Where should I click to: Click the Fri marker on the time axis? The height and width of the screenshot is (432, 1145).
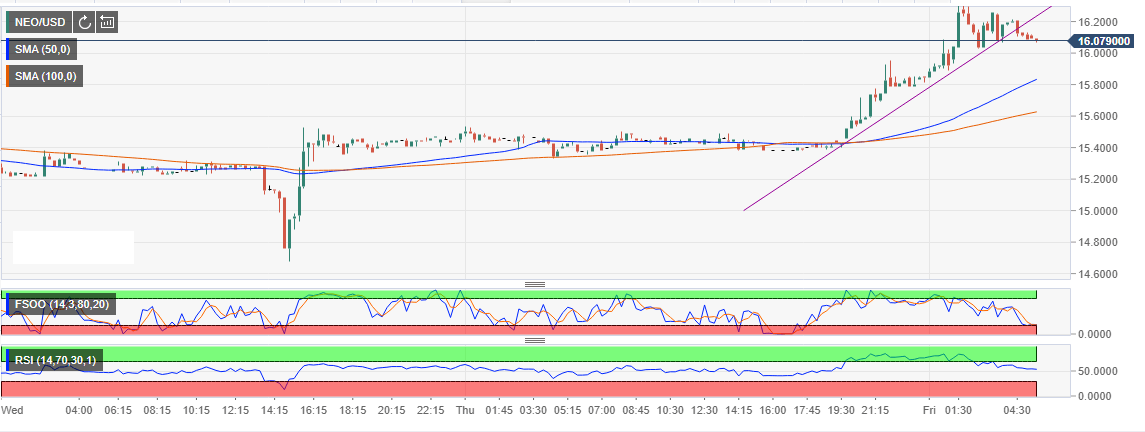pyautogui.click(x=928, y=410)
